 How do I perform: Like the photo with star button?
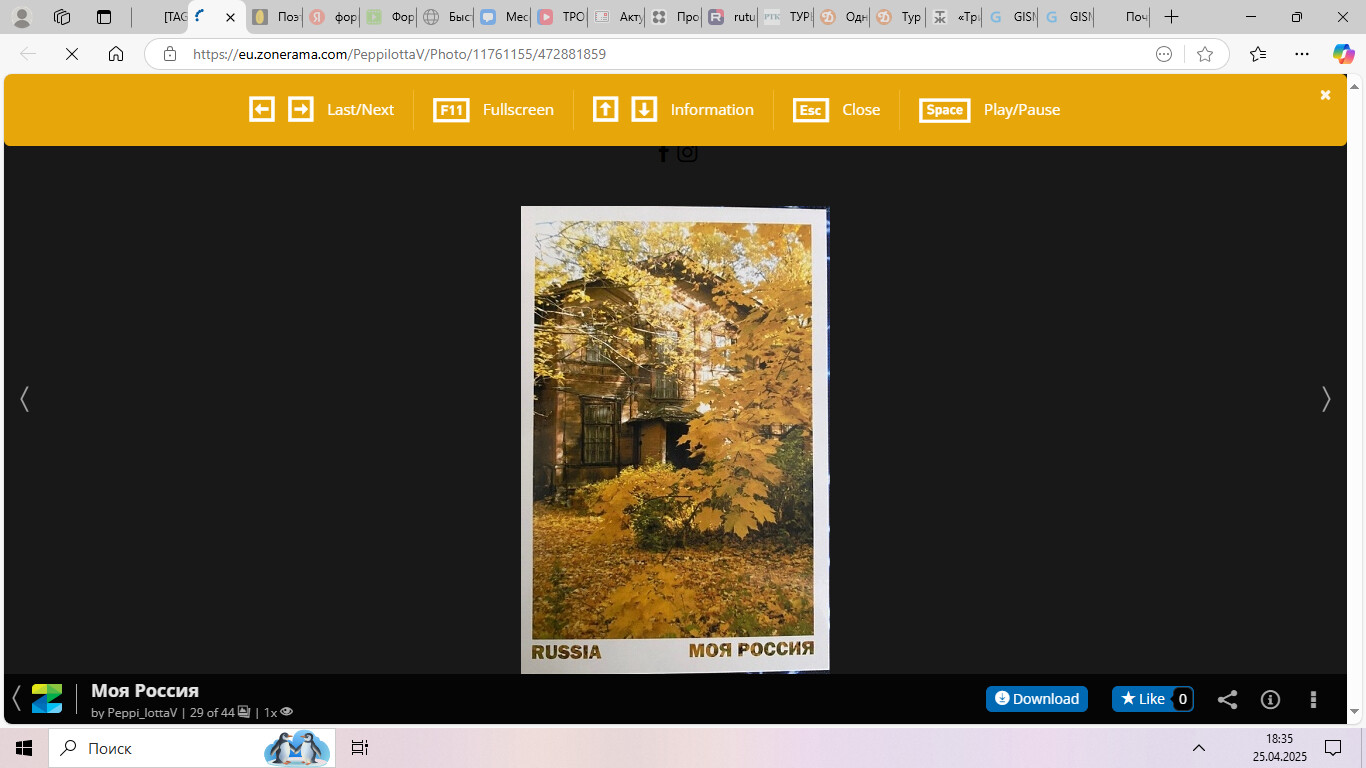coord(1142,699)
